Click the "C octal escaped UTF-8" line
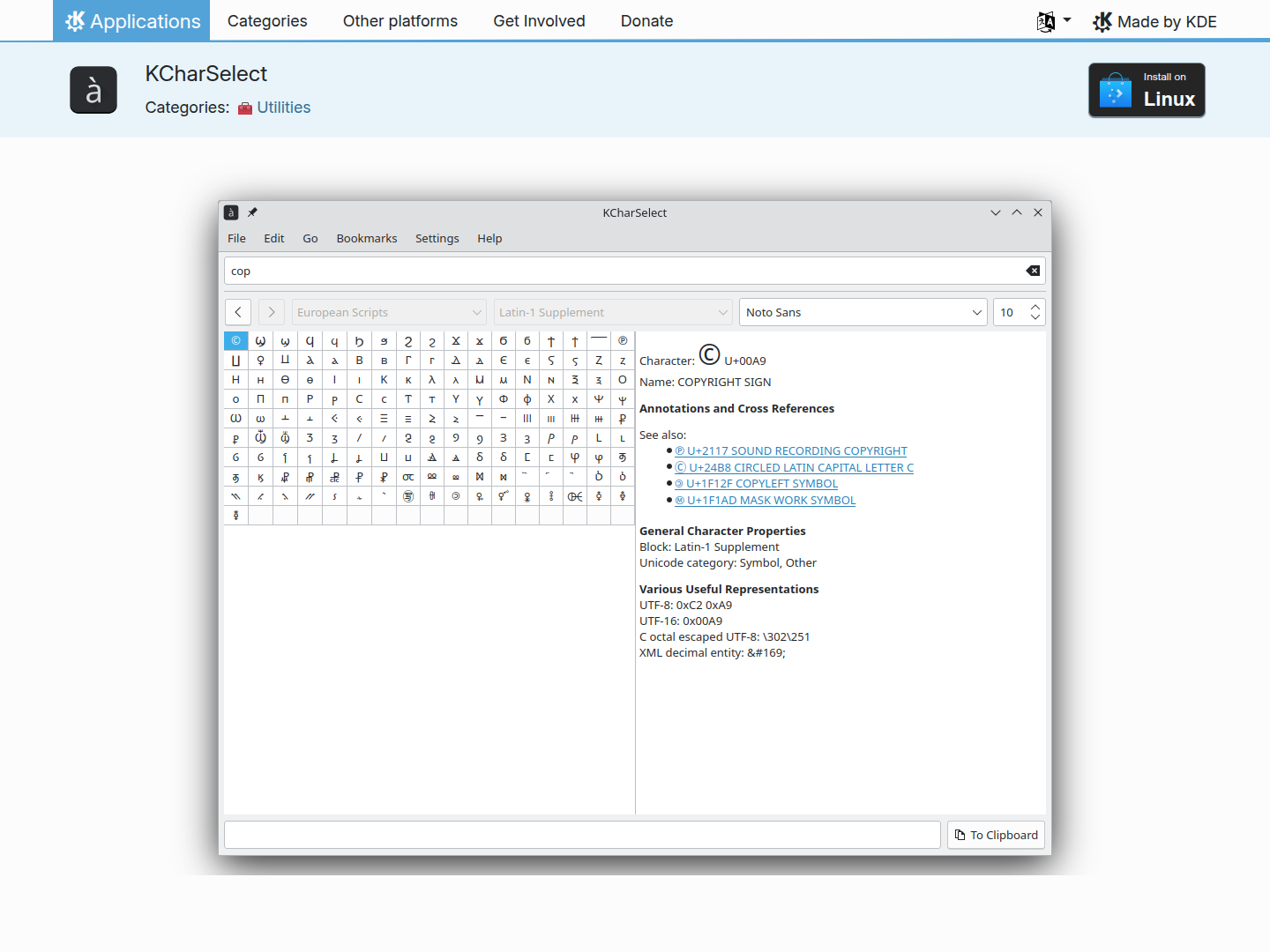This screenshot has width=1270, height=952. 724,637
